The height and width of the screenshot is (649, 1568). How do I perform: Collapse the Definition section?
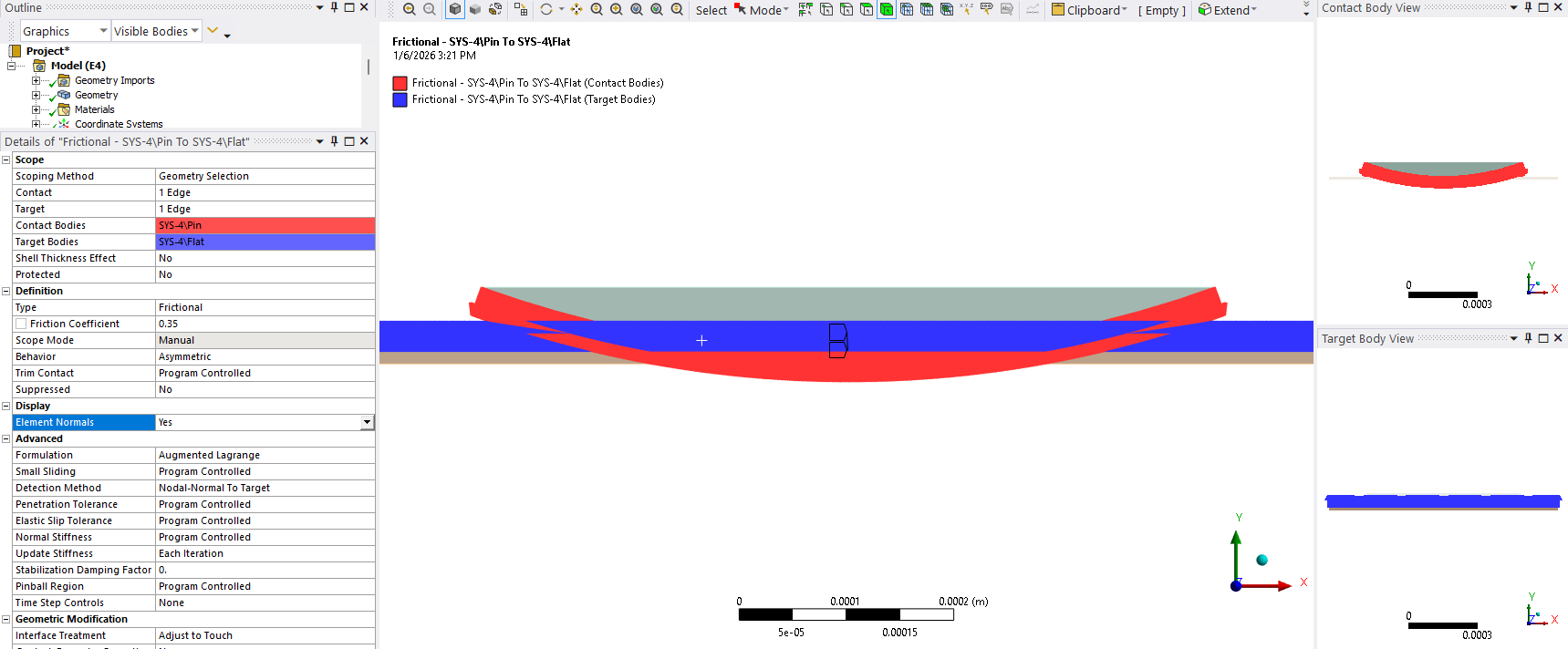click(5, 291)
